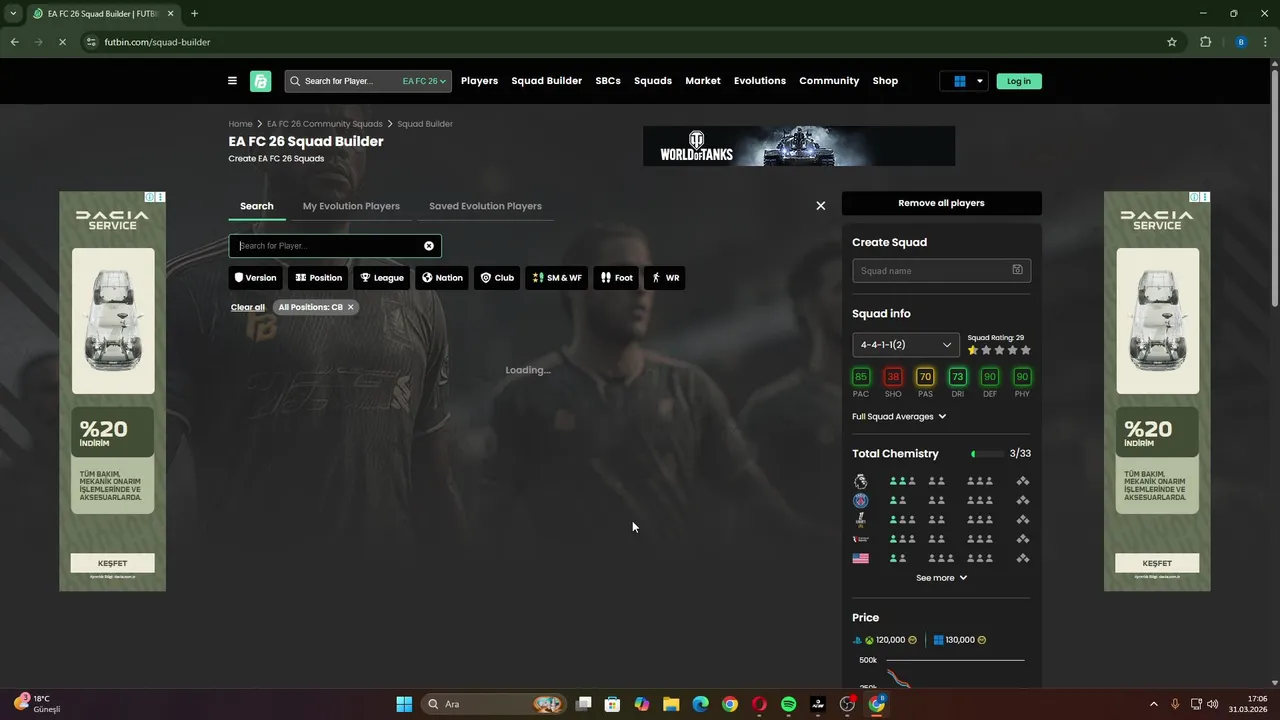Click the save icon in Squad name field
This screenshot has width=1280, height=720.
point(1017,270)
